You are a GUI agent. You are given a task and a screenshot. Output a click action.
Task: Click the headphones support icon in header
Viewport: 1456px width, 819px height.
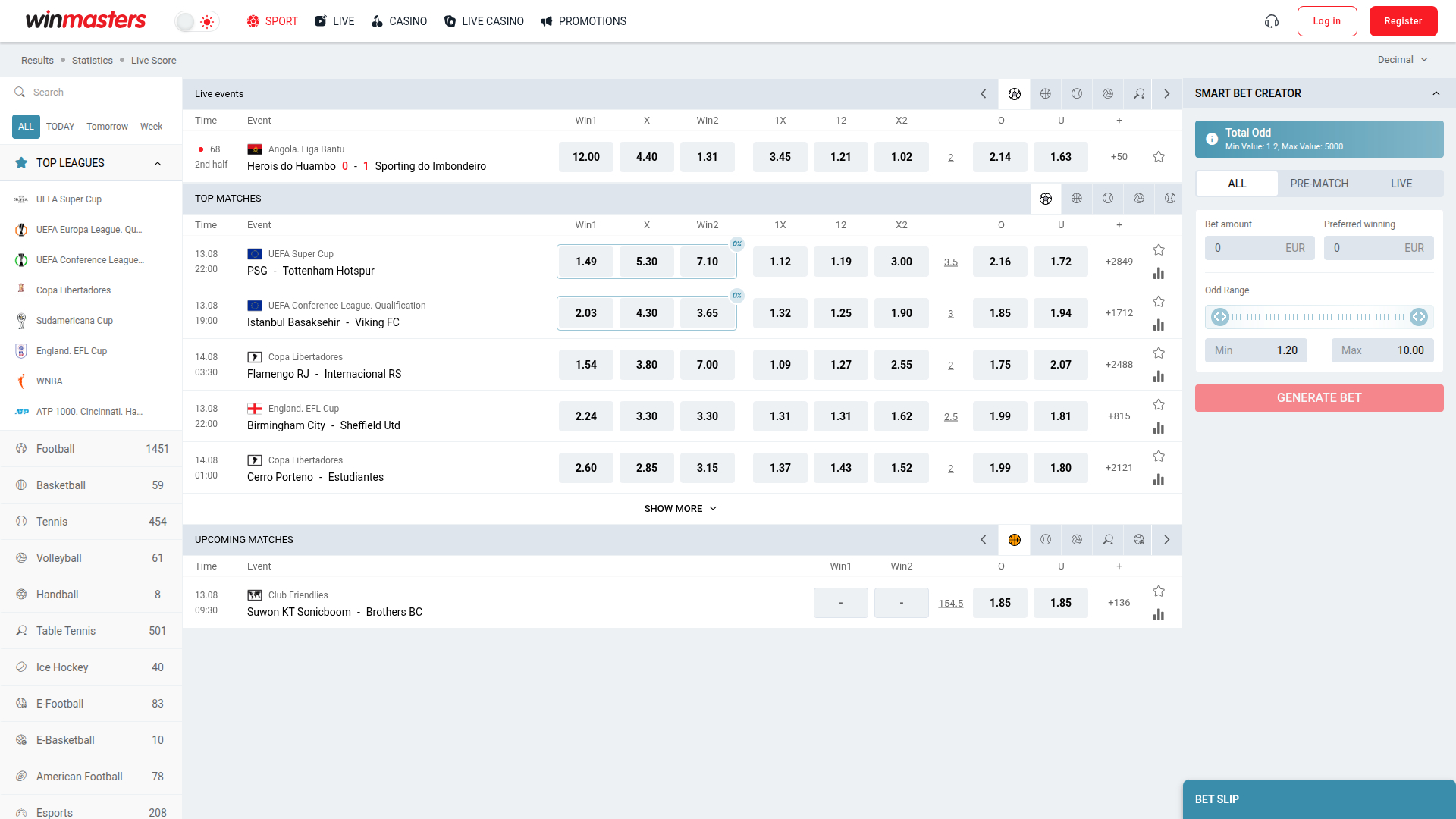pos(1271,21)
